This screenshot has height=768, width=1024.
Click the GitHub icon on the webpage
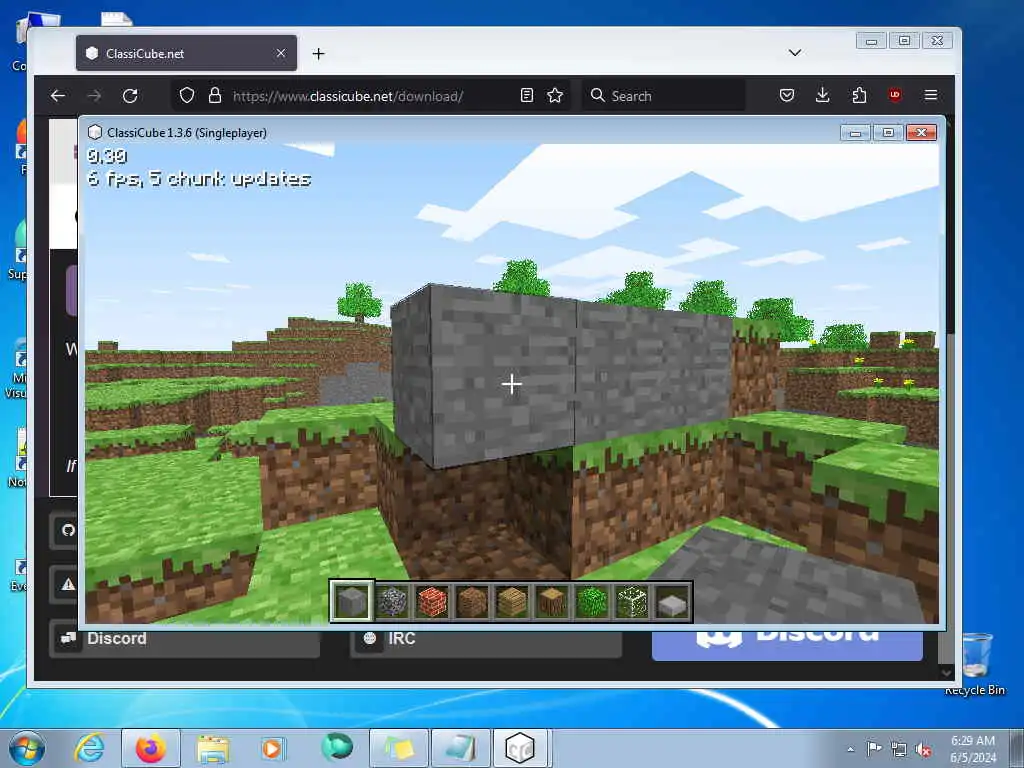(x=67, y=530)
